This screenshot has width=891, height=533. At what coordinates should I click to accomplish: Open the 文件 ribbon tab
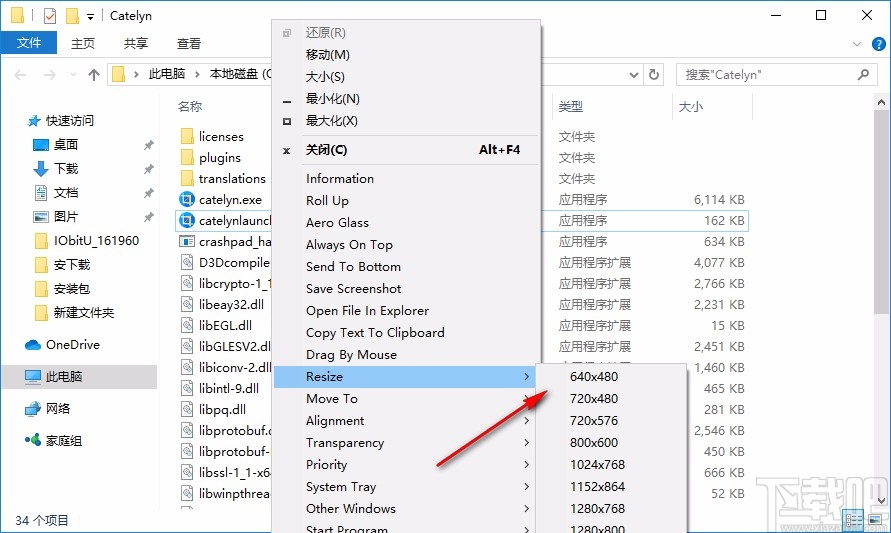pyautogui.click(x=29, y=43)
